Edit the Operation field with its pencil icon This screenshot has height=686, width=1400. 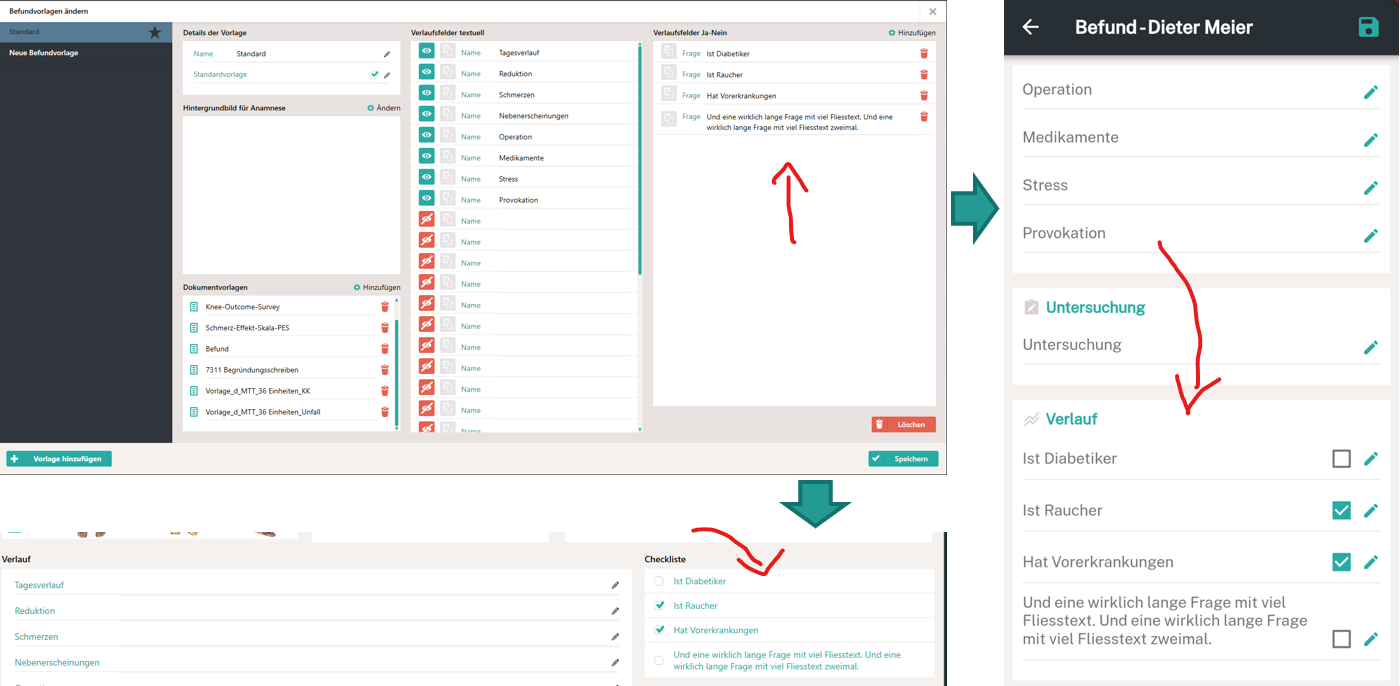pos(1370,92)
